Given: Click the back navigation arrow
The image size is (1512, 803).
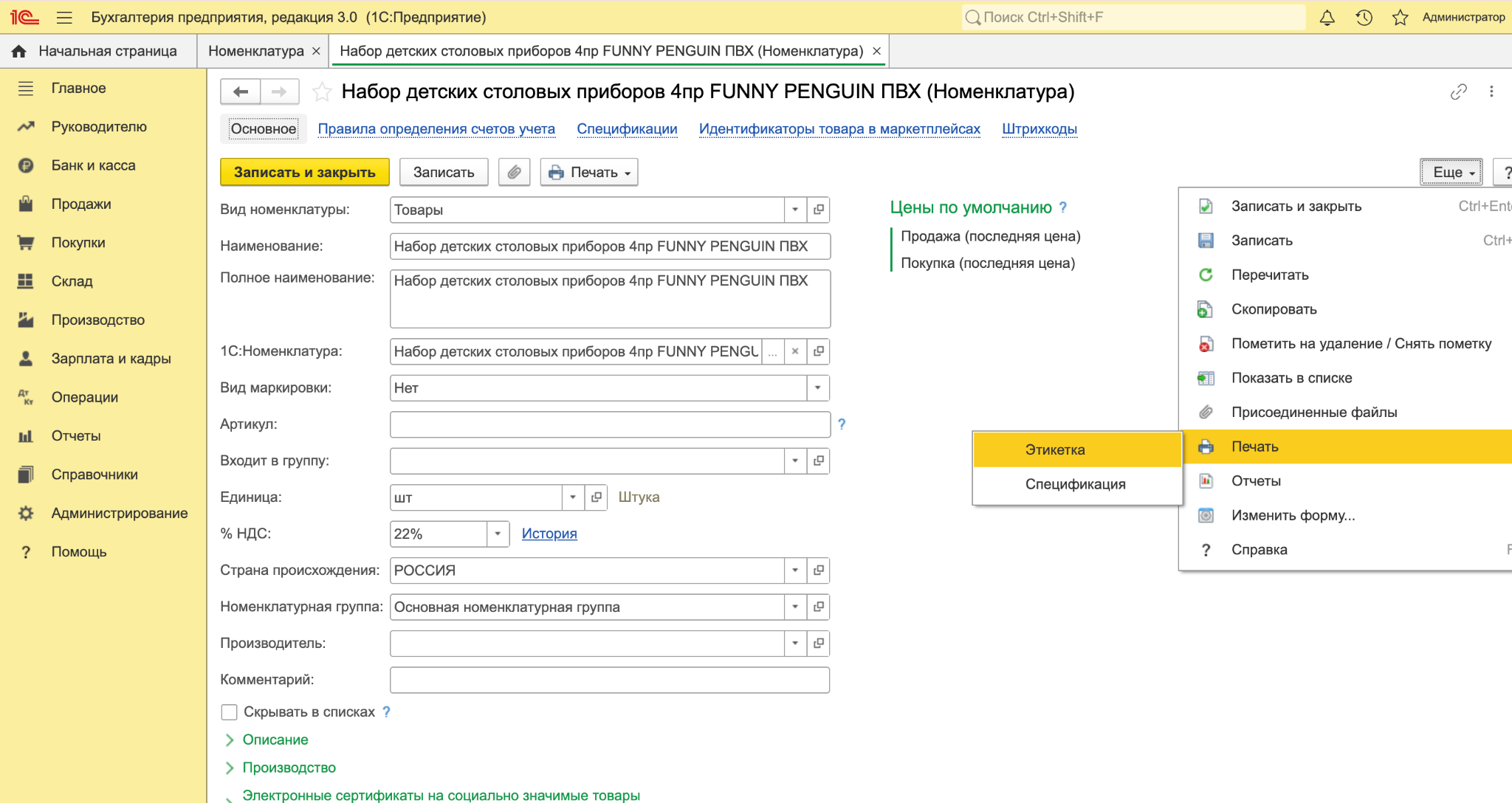Looking at the screenshot, I should pyautogui.click(x=240, y=92).
